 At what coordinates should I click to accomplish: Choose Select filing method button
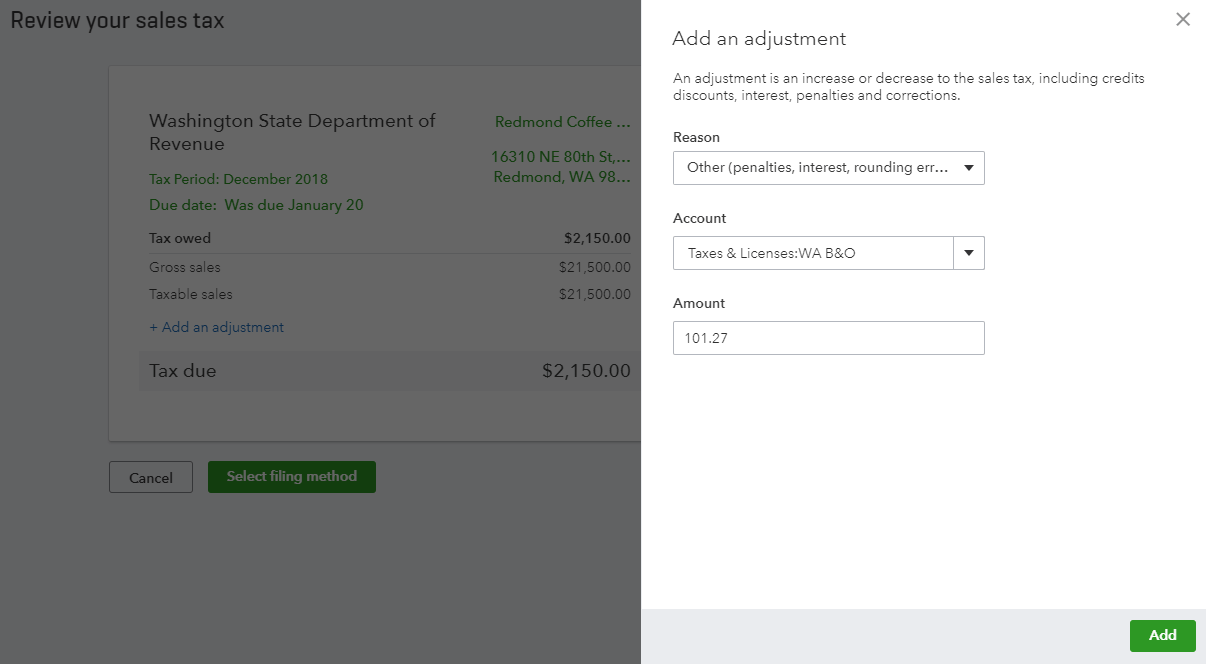[x=291, y=477]
